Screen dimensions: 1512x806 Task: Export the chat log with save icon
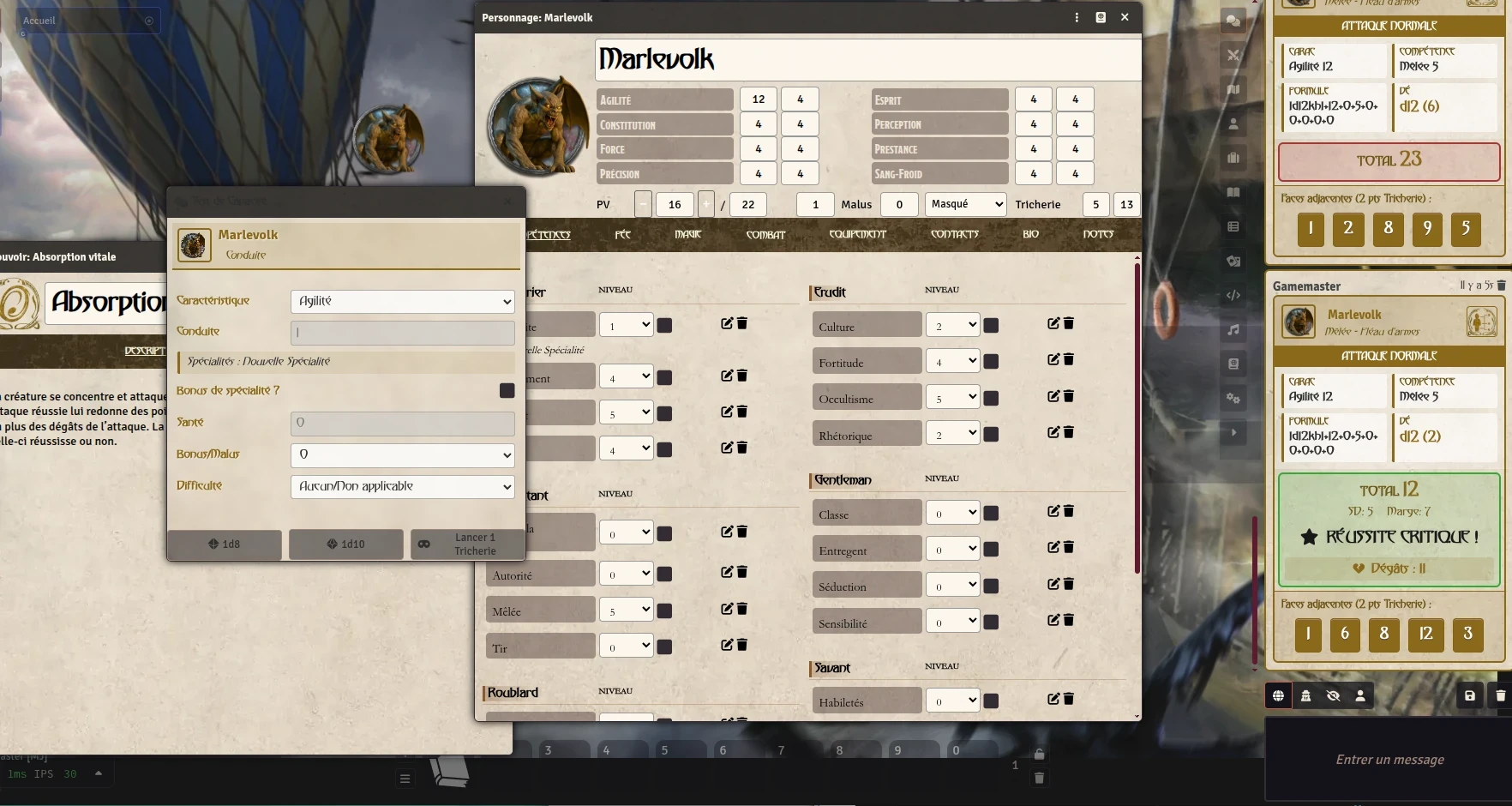[1469, 695]
